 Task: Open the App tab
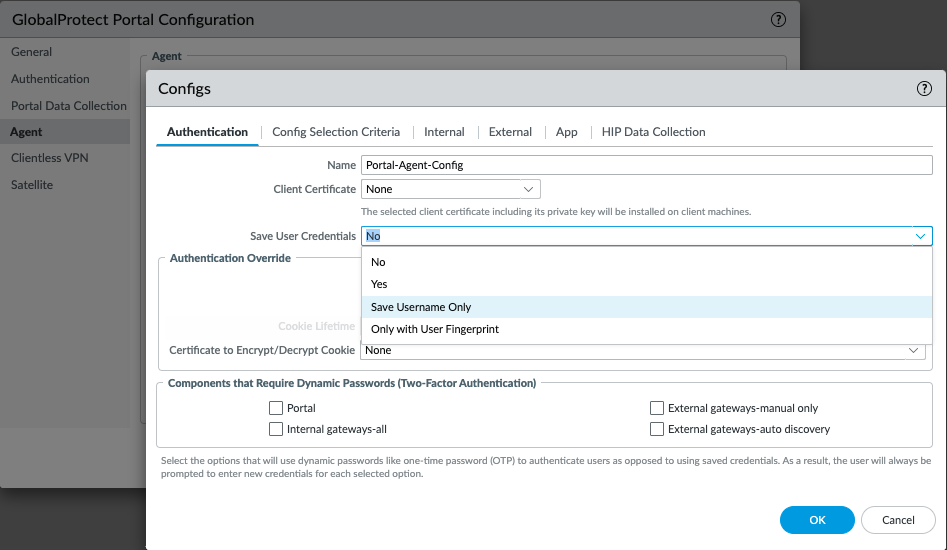[x=567, y=132]
